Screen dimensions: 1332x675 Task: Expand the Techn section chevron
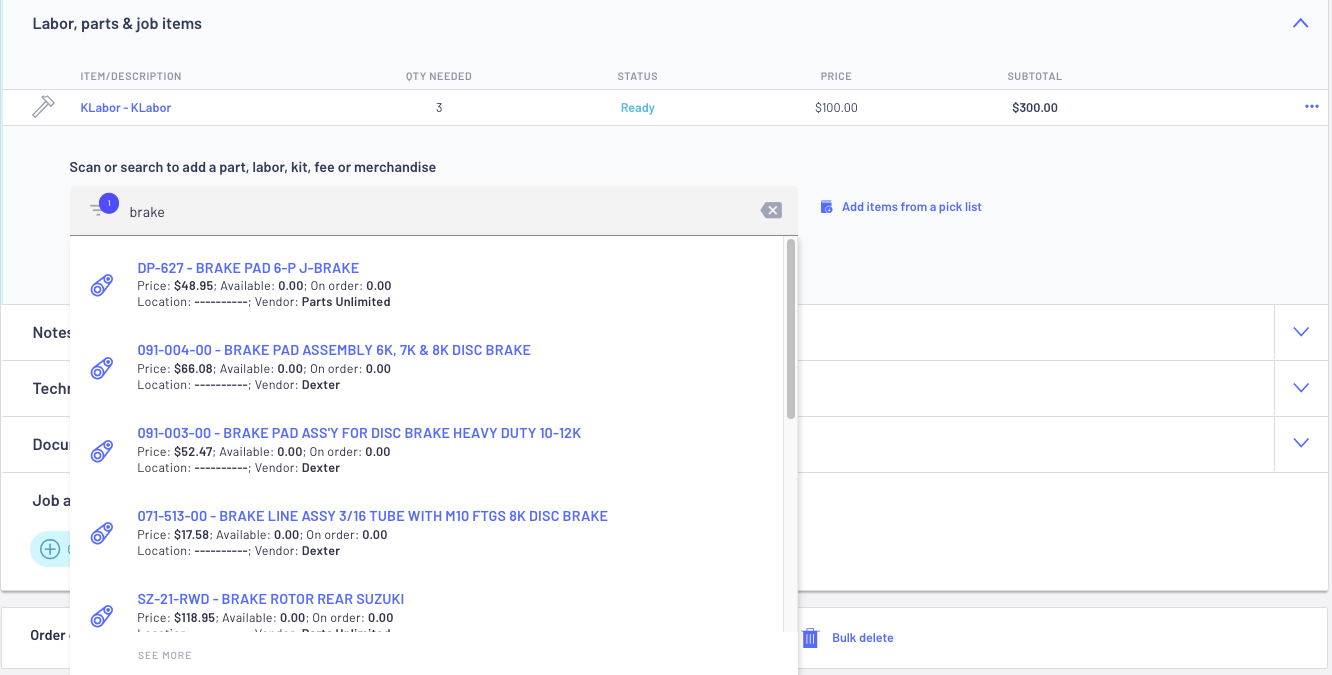pyautogui.click(x=1301, y=388)
